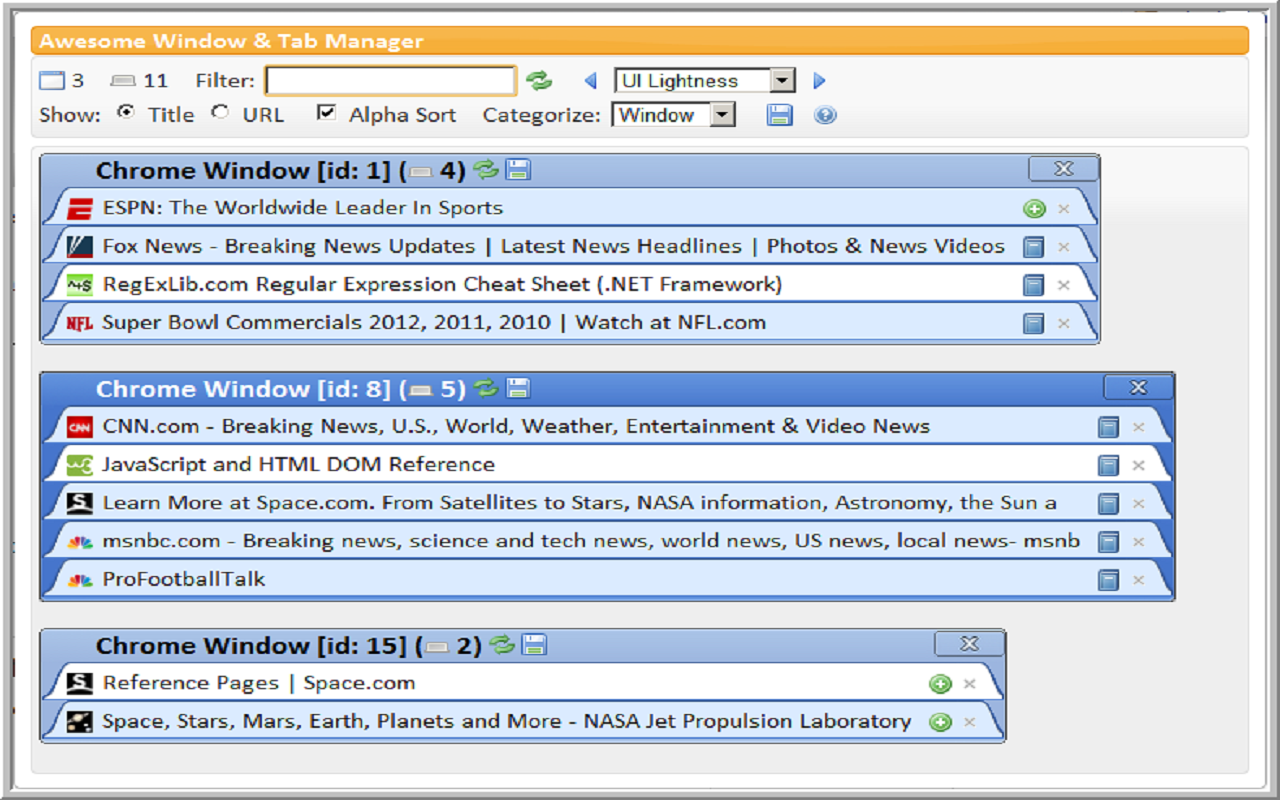Refresh all windows with the green refresh icon
Screen dimensions: 1280x800
click(x=540, y=80)
